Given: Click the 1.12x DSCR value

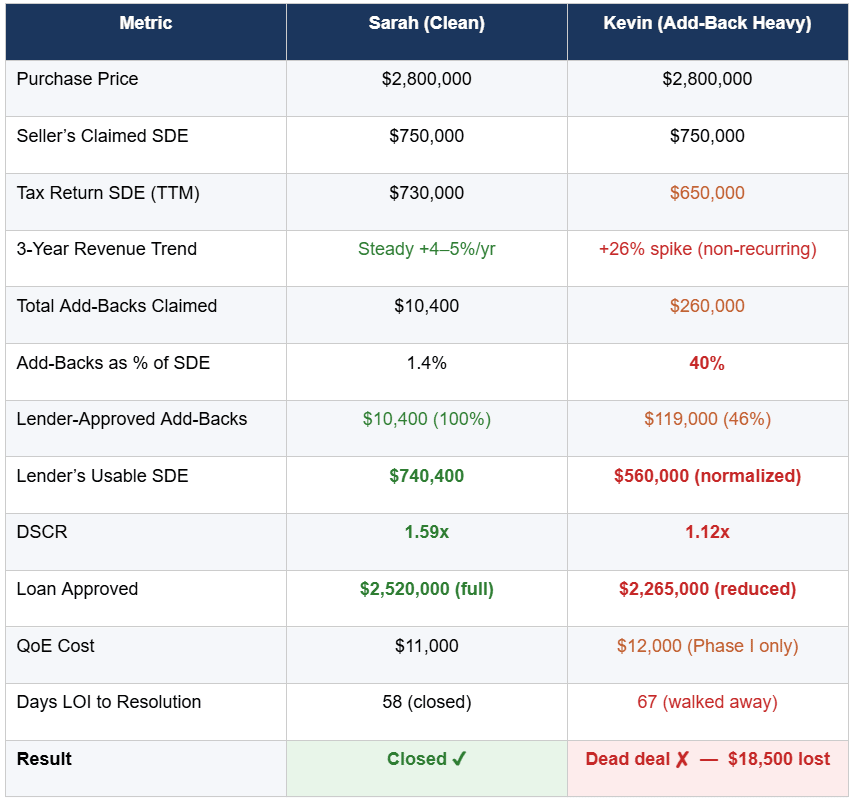Looking at the screenshot, I should pyautogui.click(x=707, y=532).
